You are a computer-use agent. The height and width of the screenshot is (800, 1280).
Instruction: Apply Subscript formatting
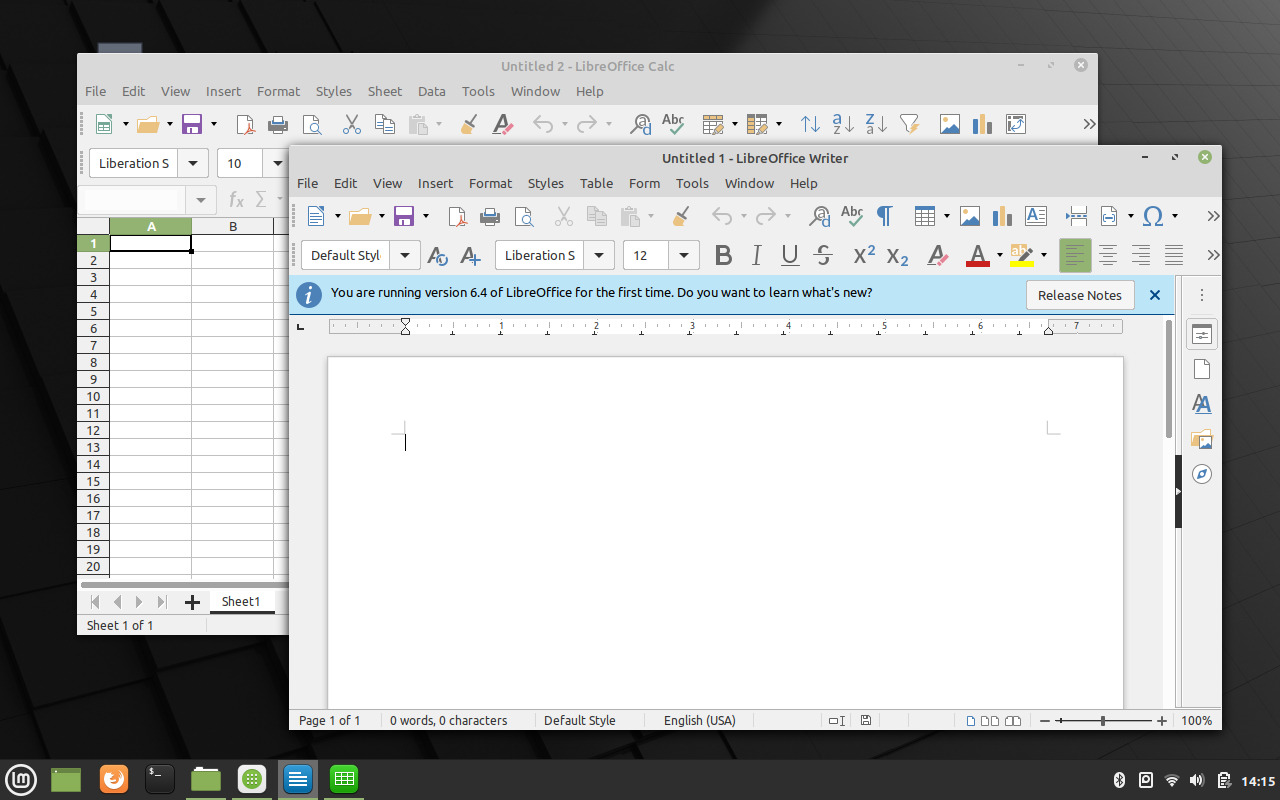[x=897, y=256]
